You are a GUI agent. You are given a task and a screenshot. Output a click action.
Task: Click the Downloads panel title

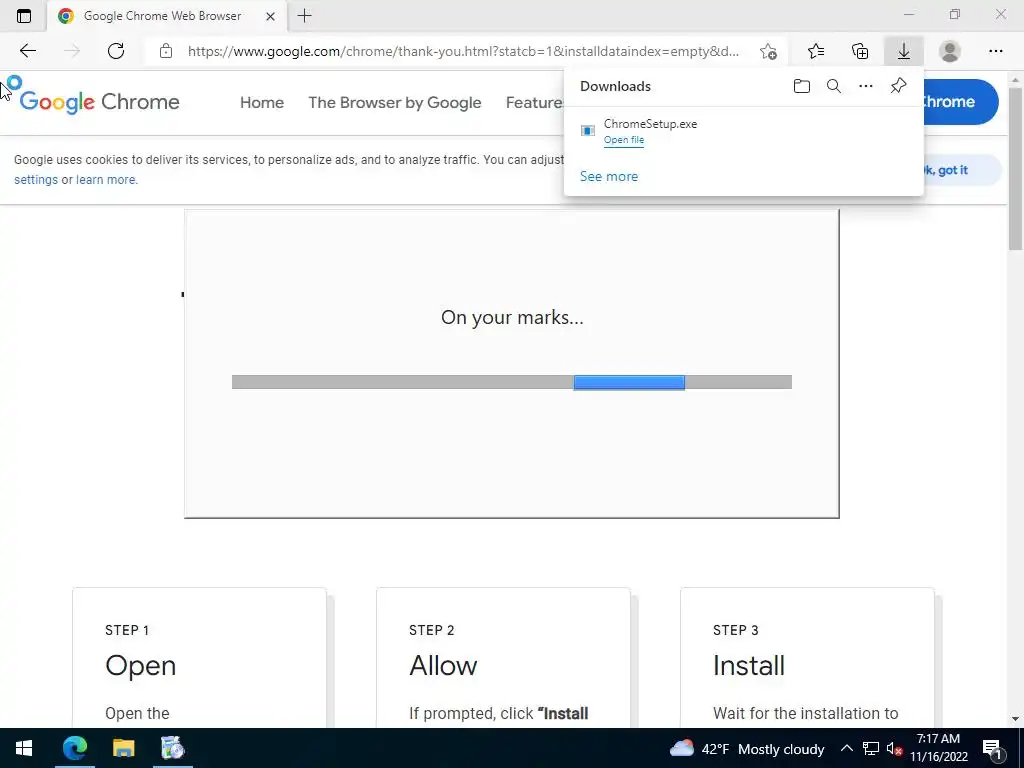[615, 86]
